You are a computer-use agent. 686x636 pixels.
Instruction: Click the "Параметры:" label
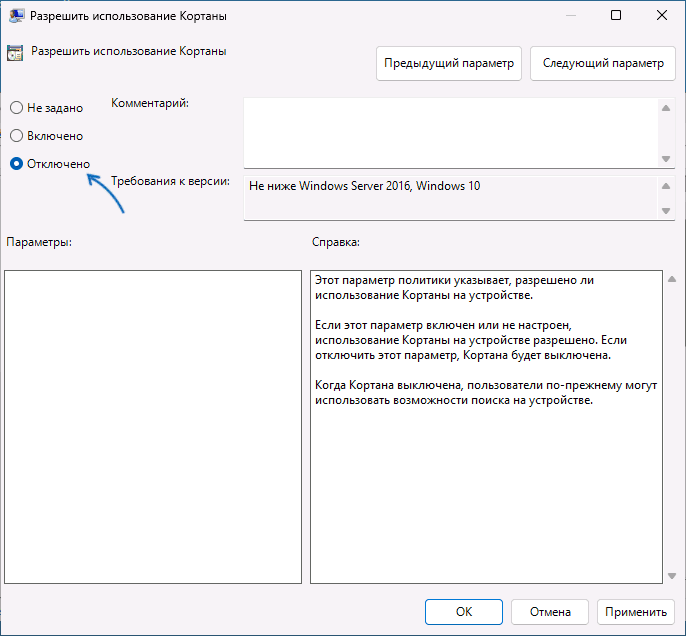click(x=39, y=242)
